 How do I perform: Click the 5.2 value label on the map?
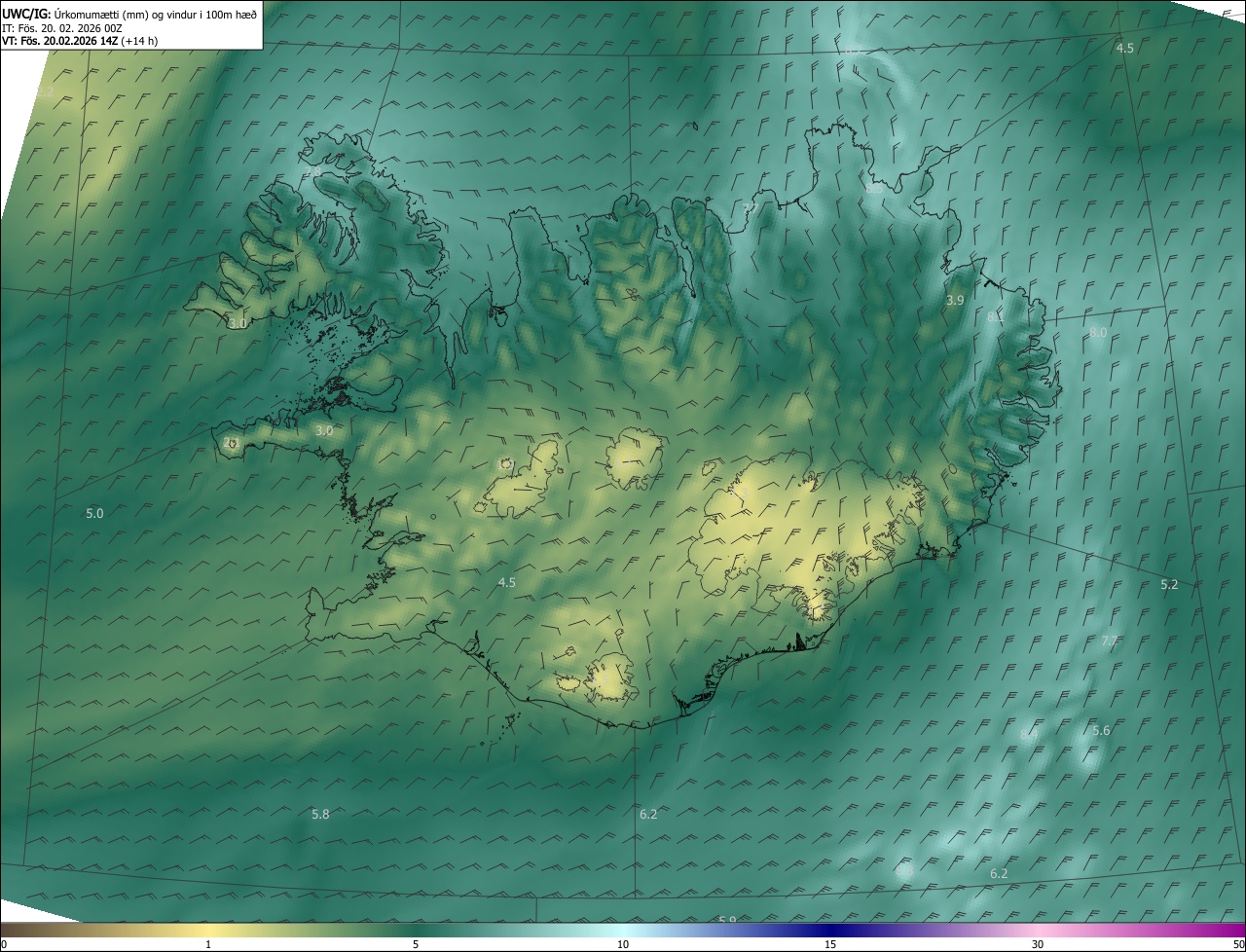[x=1169, y=584]
